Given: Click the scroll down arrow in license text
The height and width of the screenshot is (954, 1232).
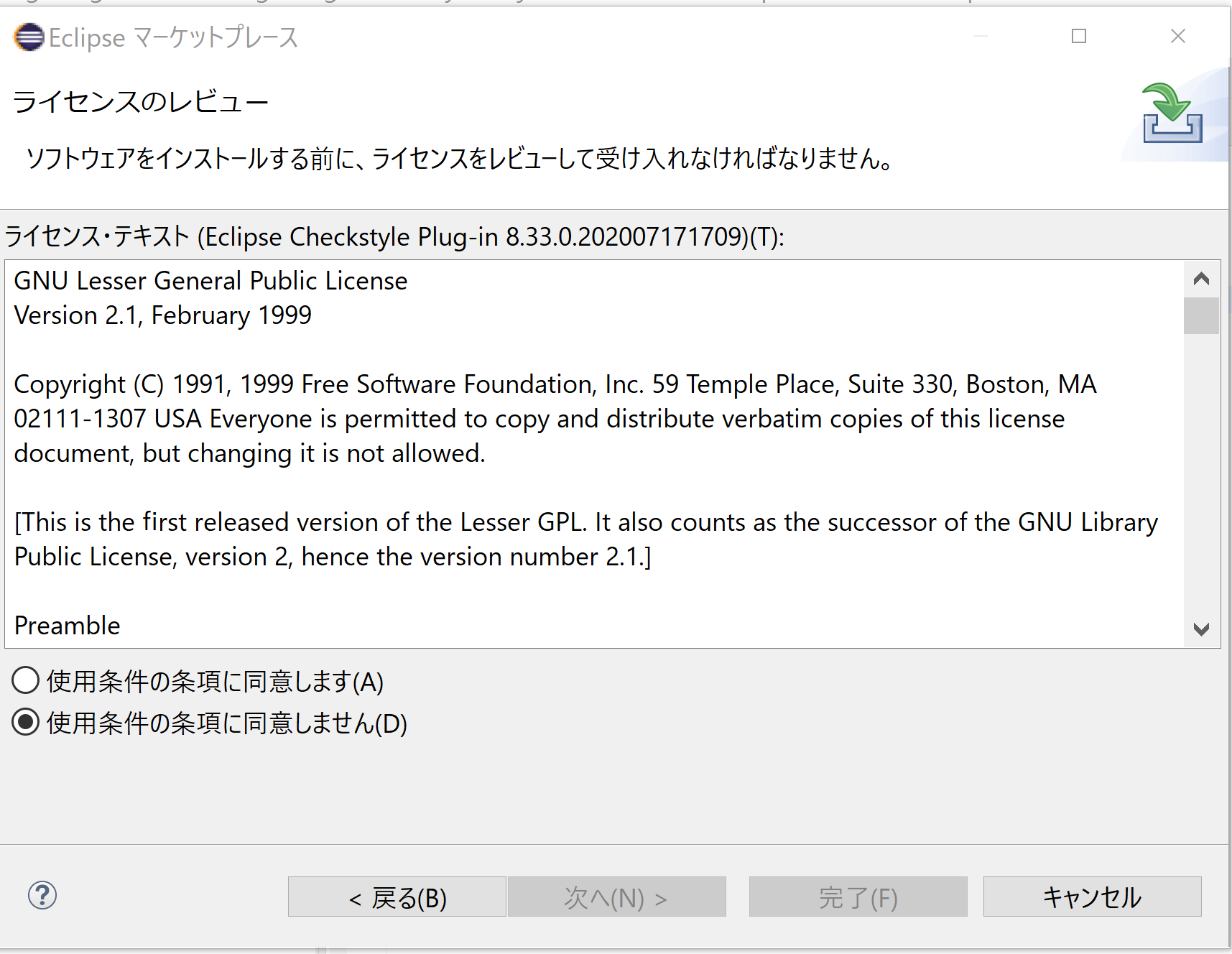Looking at the screenshot, I should click(1201, 629).
